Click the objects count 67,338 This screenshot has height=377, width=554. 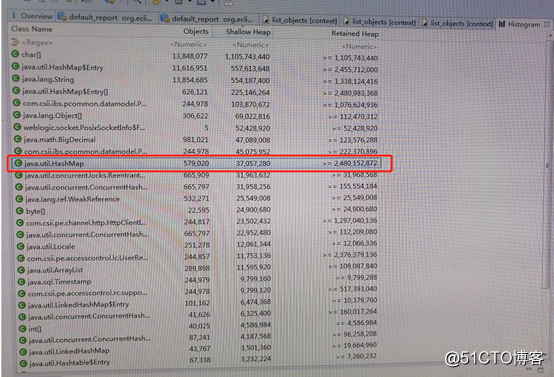coord(200,360)
